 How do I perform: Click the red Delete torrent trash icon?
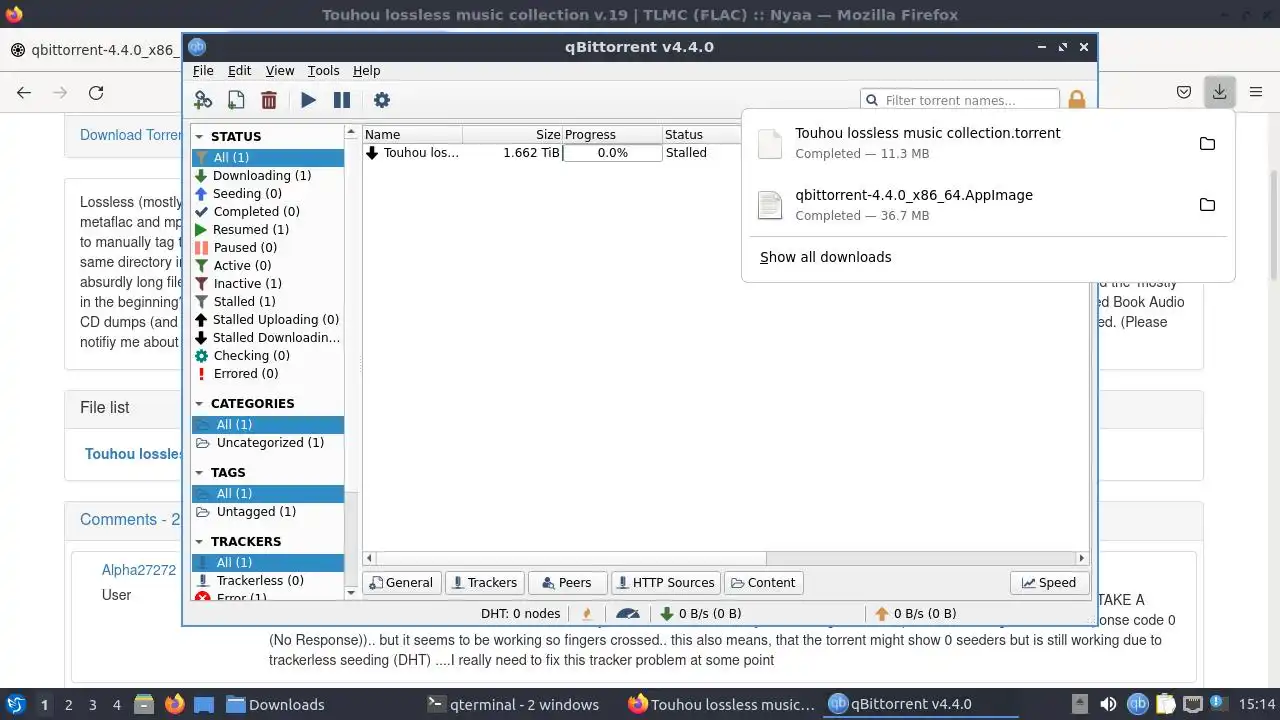click(269, 100)
